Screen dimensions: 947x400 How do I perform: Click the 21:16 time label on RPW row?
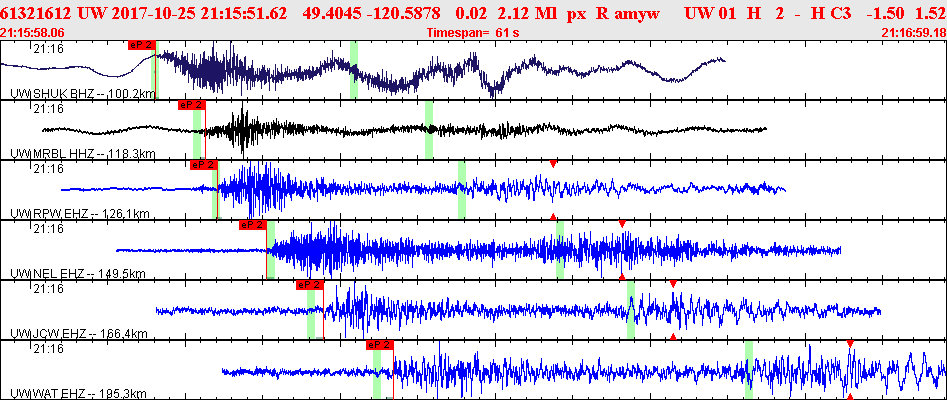click(48, 169)
